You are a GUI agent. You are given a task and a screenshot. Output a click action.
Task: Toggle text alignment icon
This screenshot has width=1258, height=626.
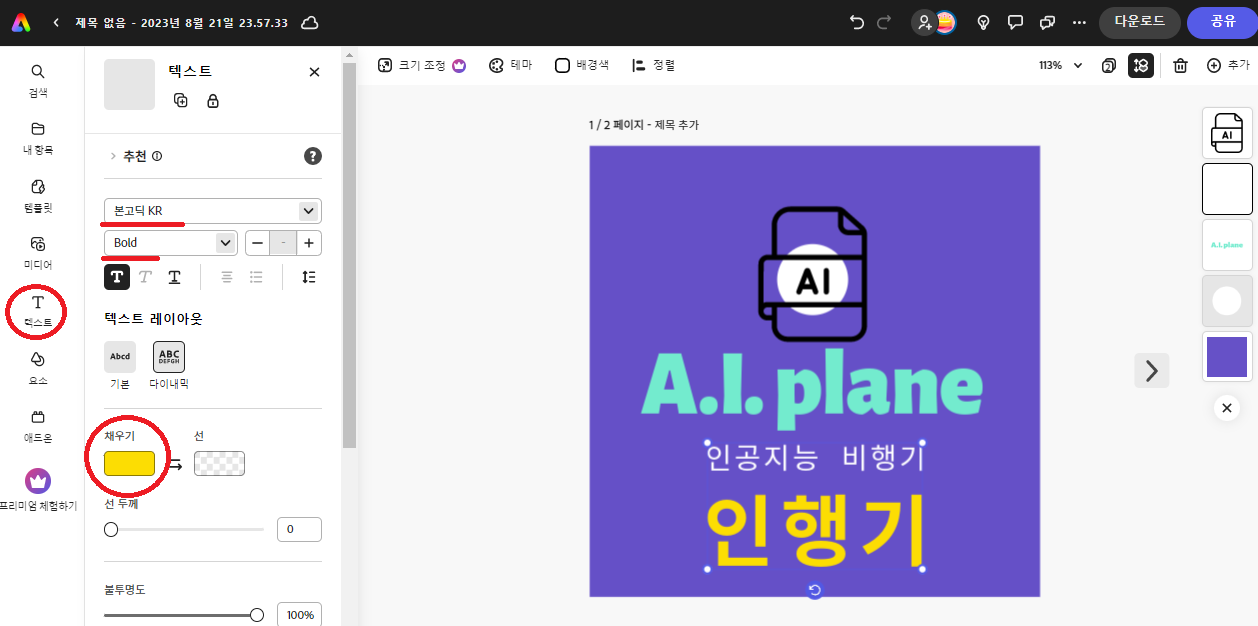coord(227,277)
